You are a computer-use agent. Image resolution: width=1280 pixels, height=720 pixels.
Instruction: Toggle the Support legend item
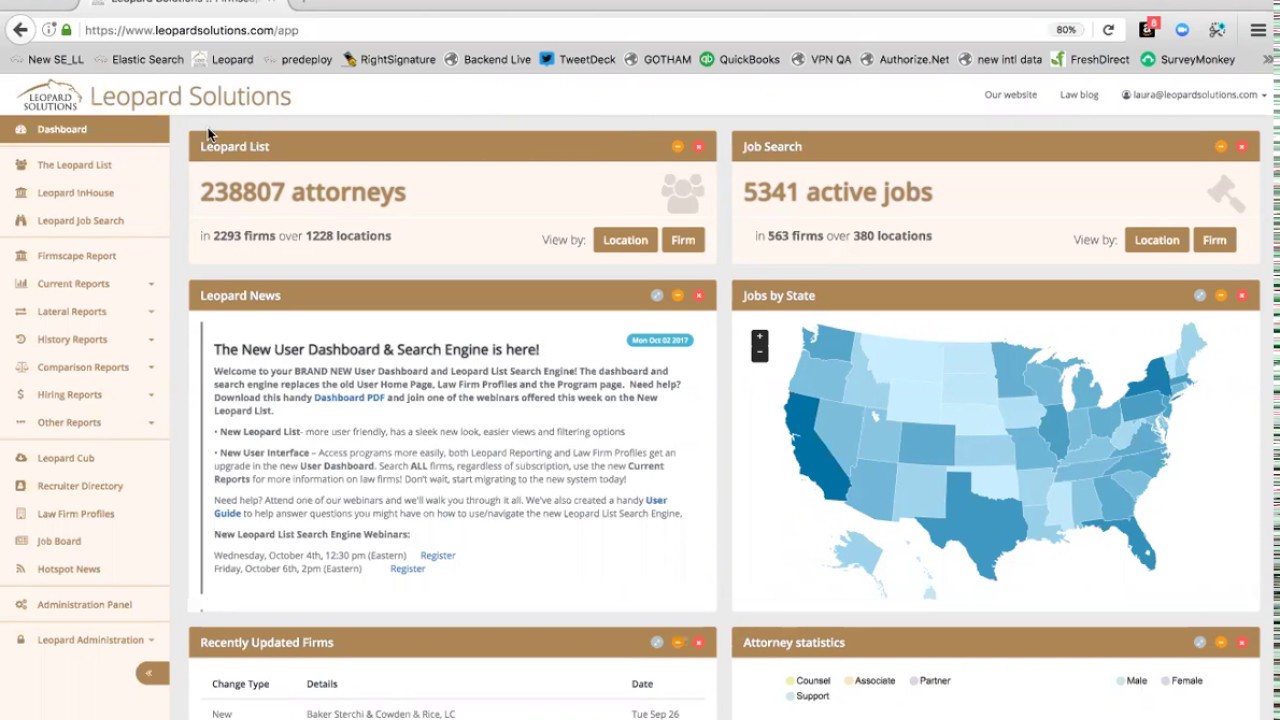808,696
